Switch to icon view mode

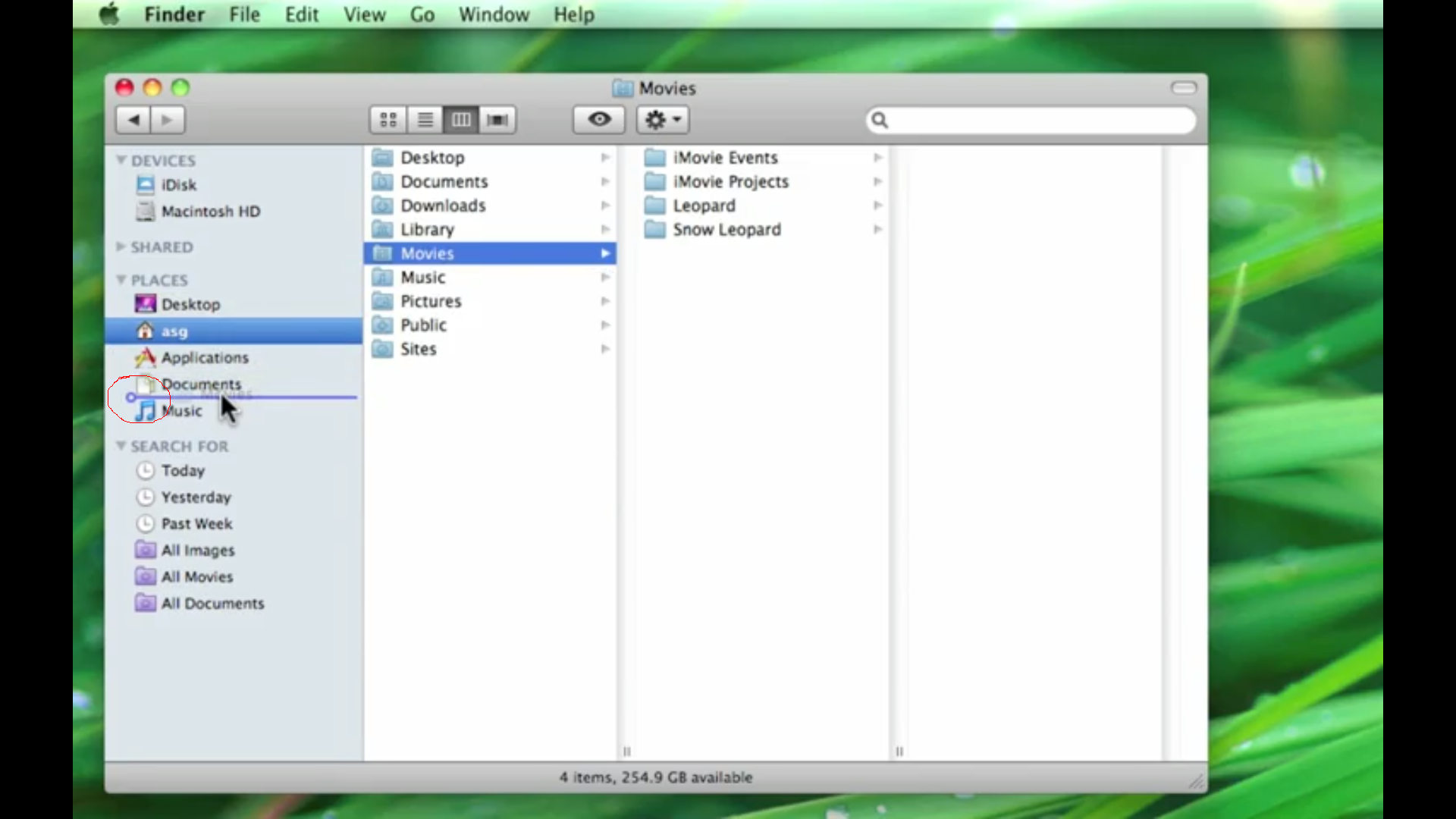point(388,120)
